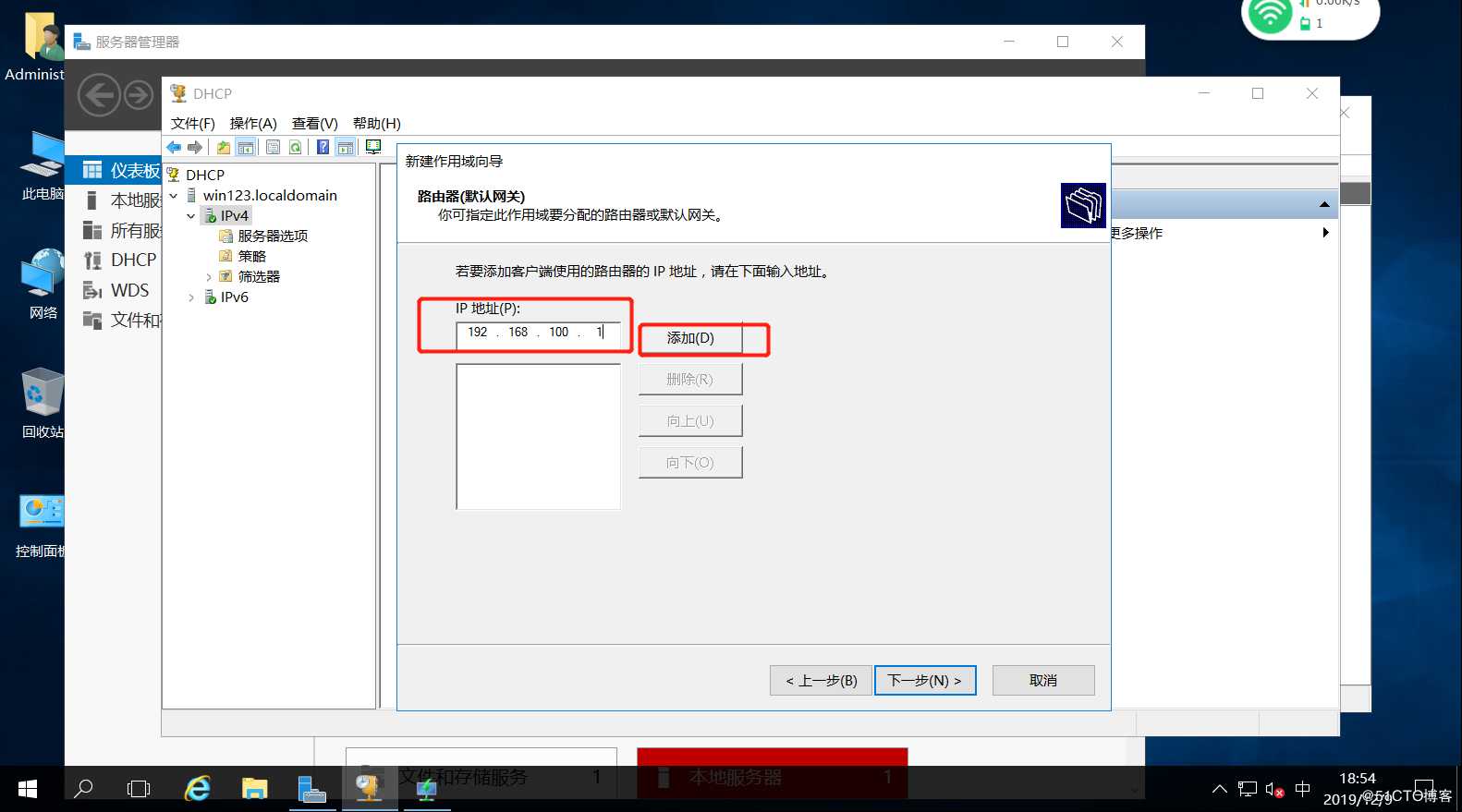Go back with < 上一步(B)

(x=821, y=681)
